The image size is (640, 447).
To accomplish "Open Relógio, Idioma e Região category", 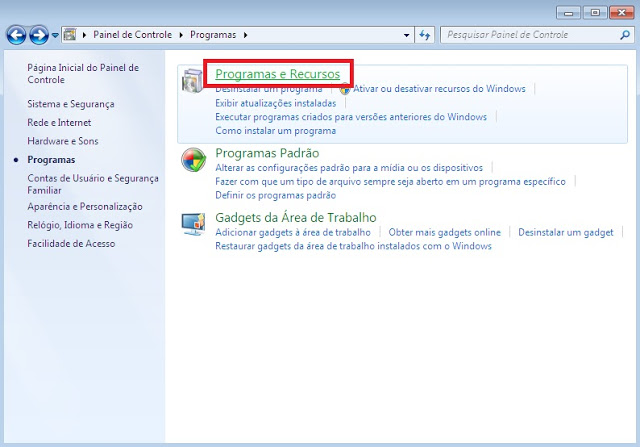I will pos(80,225).
